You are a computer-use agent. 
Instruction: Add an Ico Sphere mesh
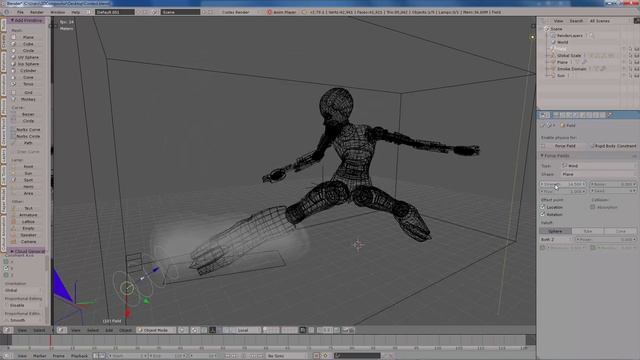click(28, 64)
